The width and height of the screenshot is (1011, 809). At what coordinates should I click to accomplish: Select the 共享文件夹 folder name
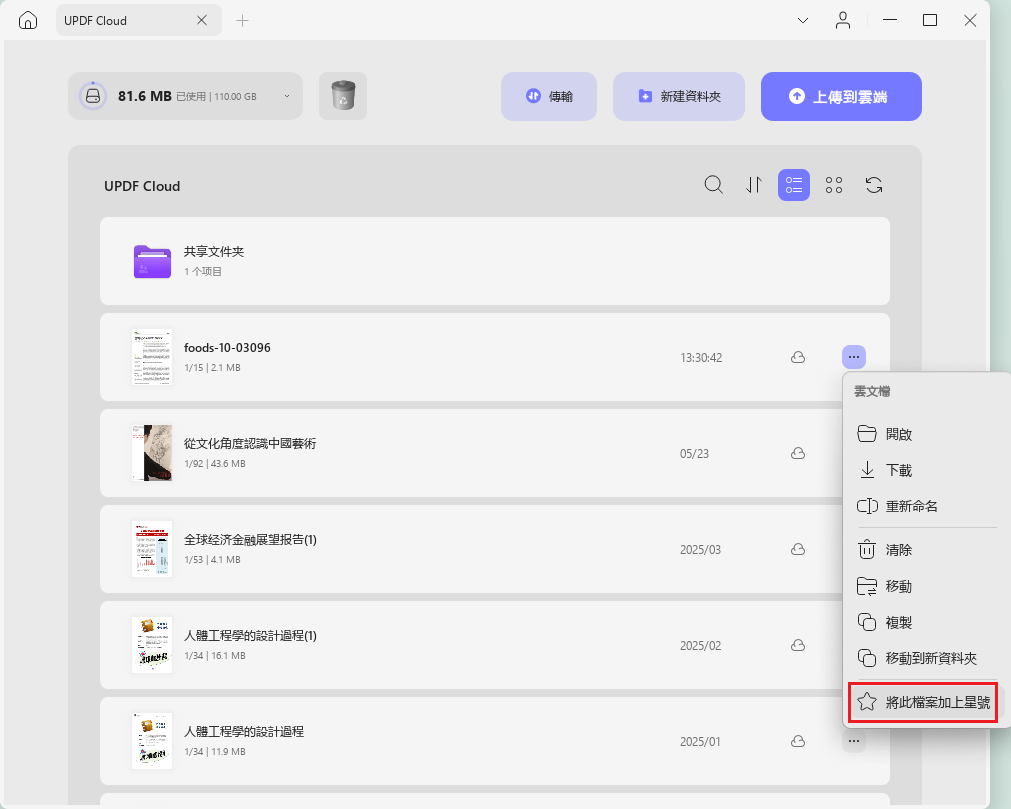(x=214, y=251)
